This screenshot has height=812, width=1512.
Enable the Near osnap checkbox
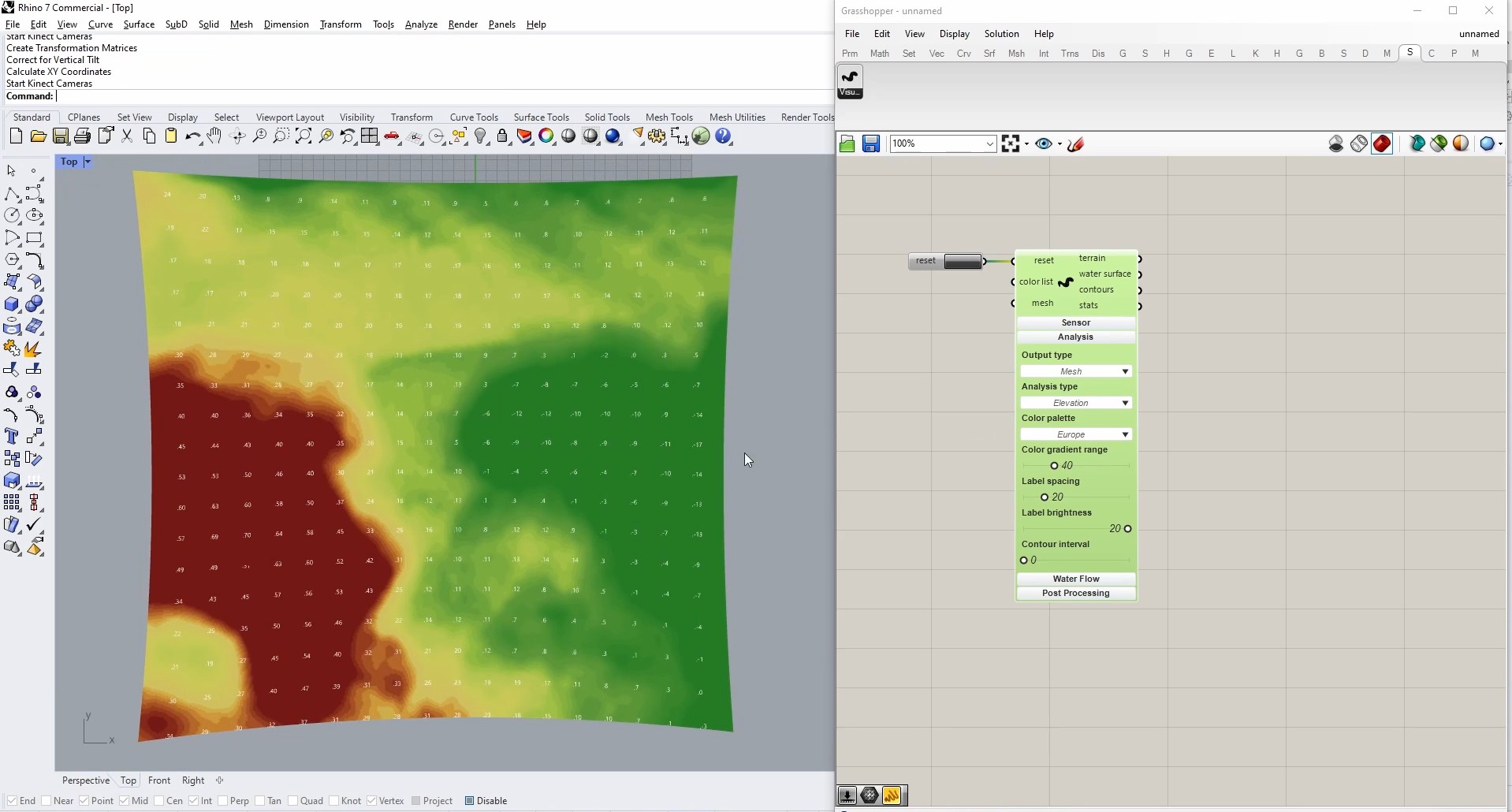(x=47, y=801)
